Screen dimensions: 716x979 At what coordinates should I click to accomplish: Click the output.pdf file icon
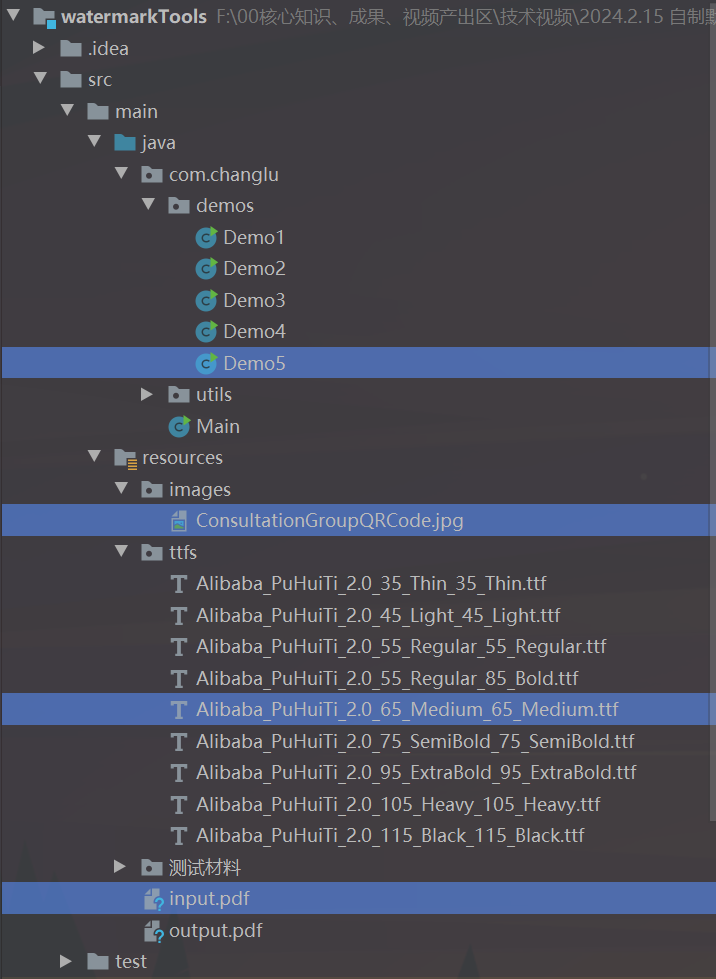(x=152, y=930)
